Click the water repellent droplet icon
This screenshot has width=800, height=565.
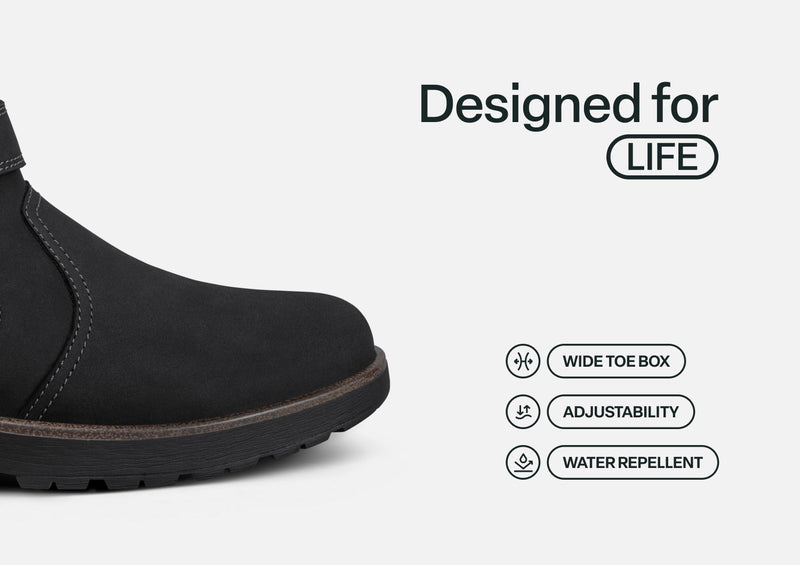[522, 462]
